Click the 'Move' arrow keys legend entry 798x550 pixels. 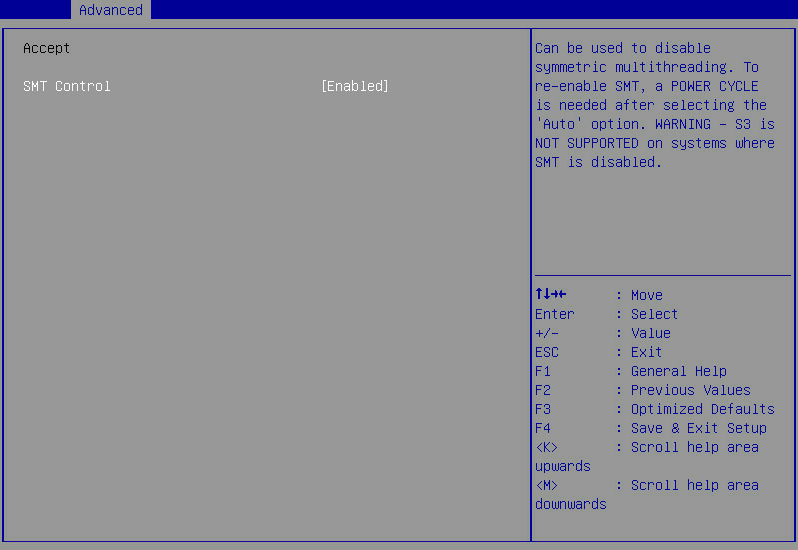pyautogui.click(x=599, y=295)
